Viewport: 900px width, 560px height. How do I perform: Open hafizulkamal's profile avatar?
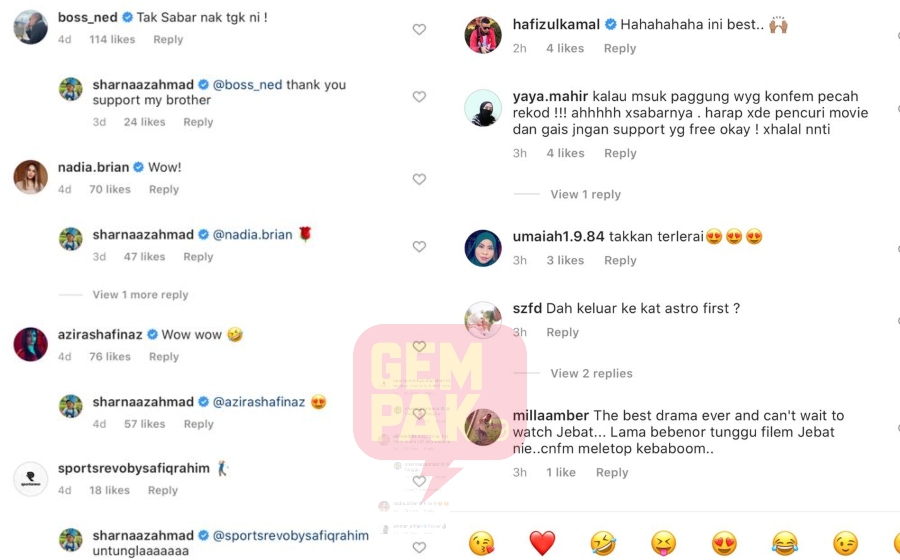point(483,34)
